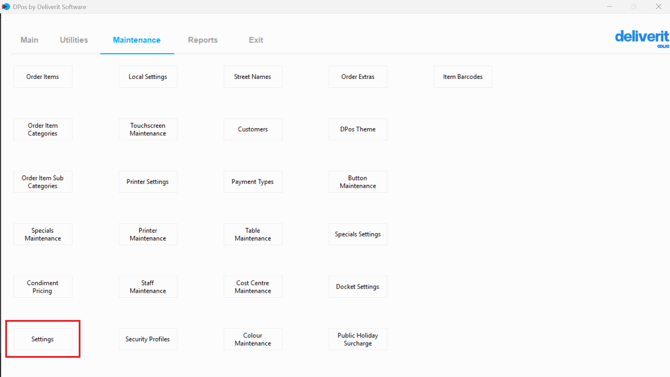Viewport: 670px width, 377px height.
Task: Open Table Maintenance
Action: (x=253, y=234)
